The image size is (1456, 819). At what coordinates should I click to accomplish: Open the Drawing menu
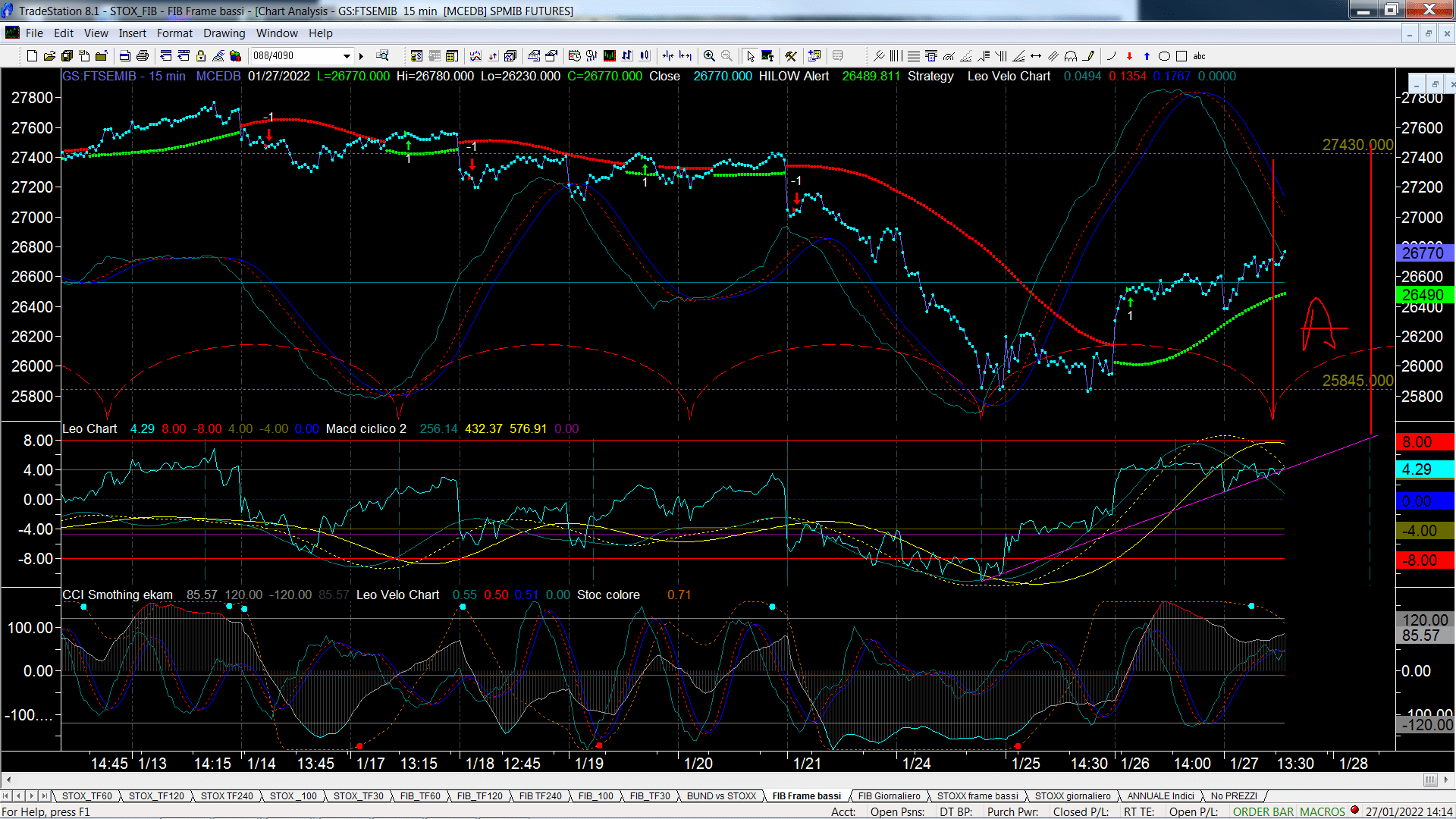[x=224, y=33]
